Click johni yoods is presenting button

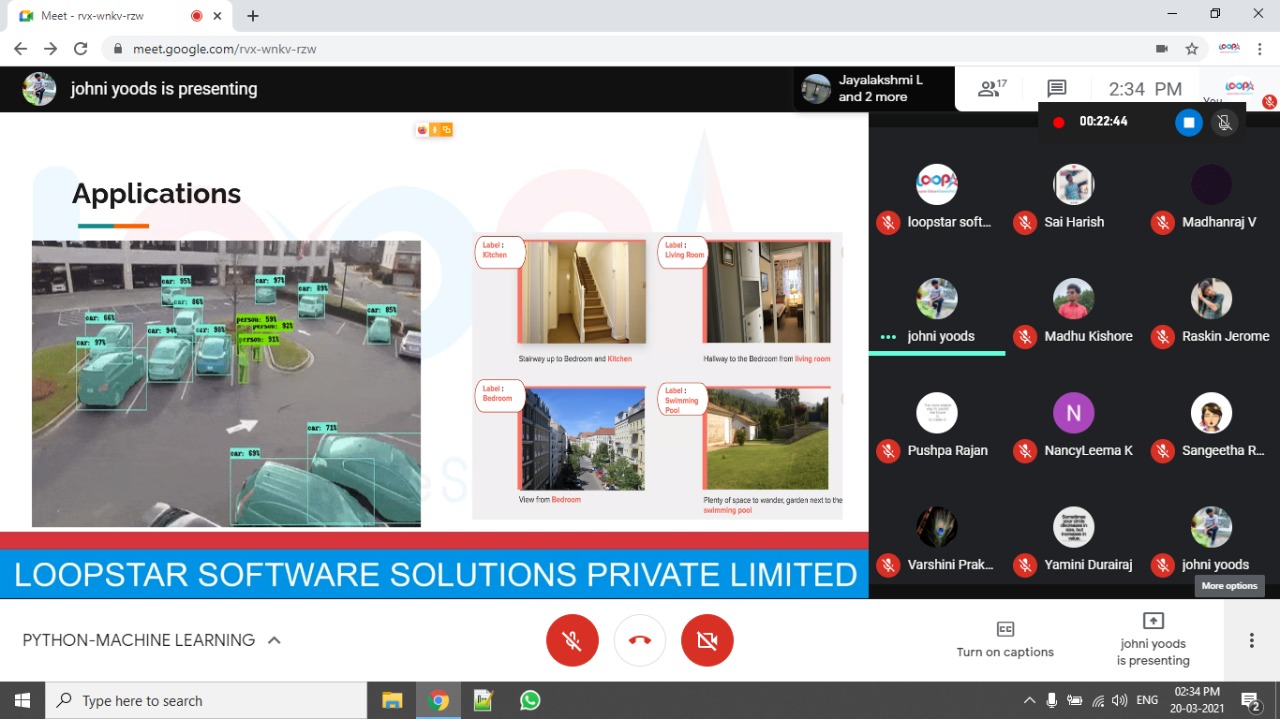tap(1153, 640)
